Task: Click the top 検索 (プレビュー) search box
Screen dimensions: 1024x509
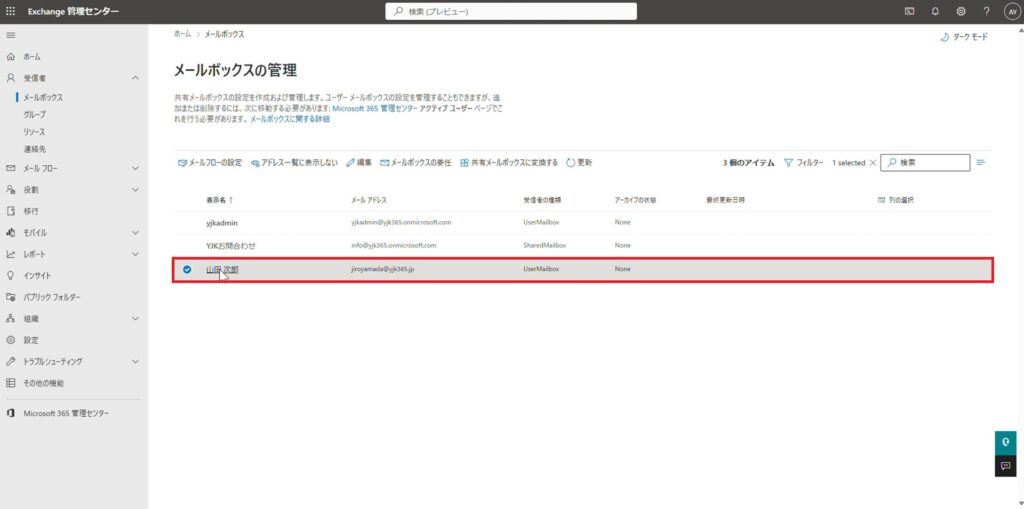Action: (x=511, y=12)
